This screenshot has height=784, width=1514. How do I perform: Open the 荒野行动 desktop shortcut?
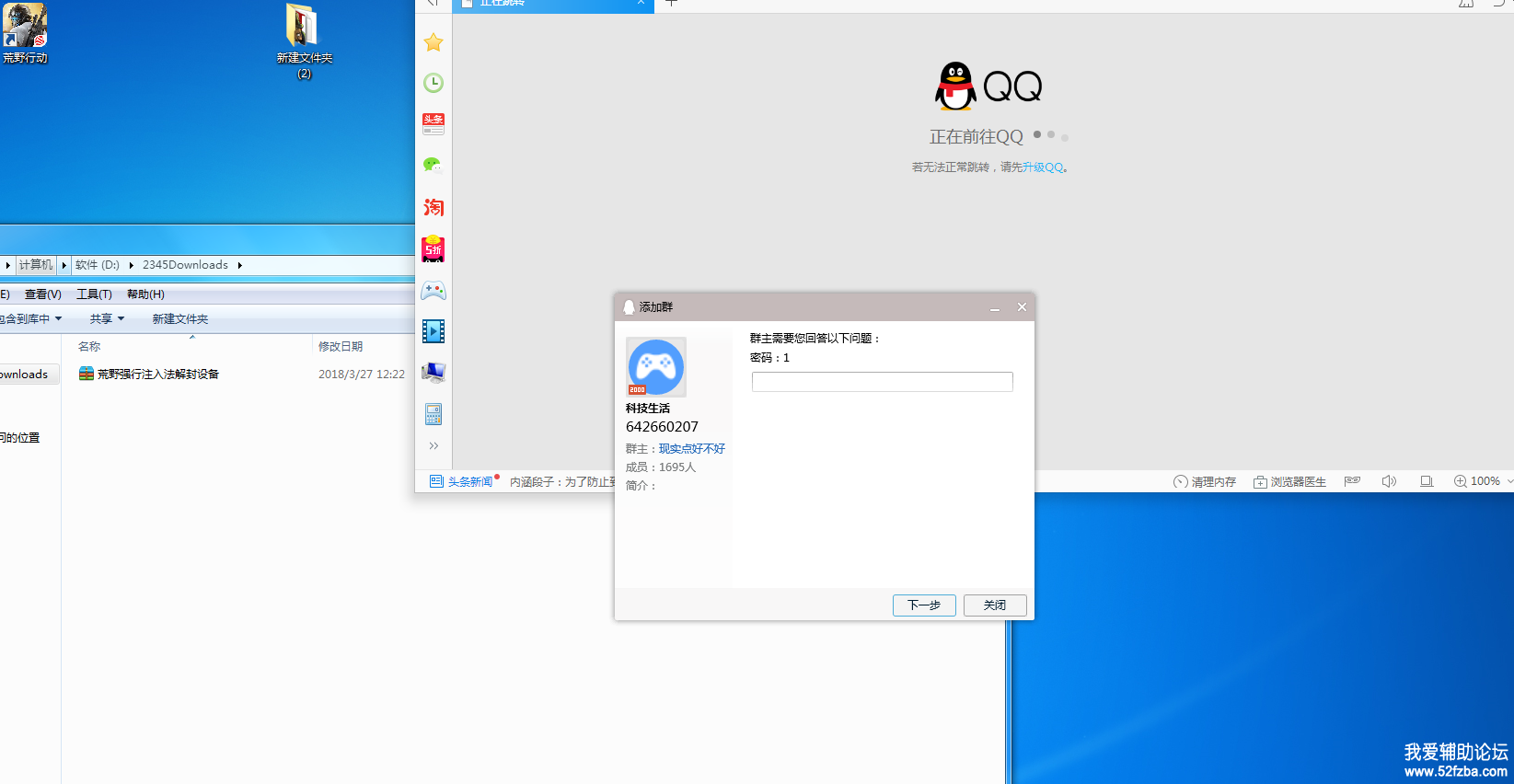pos(25,33)
